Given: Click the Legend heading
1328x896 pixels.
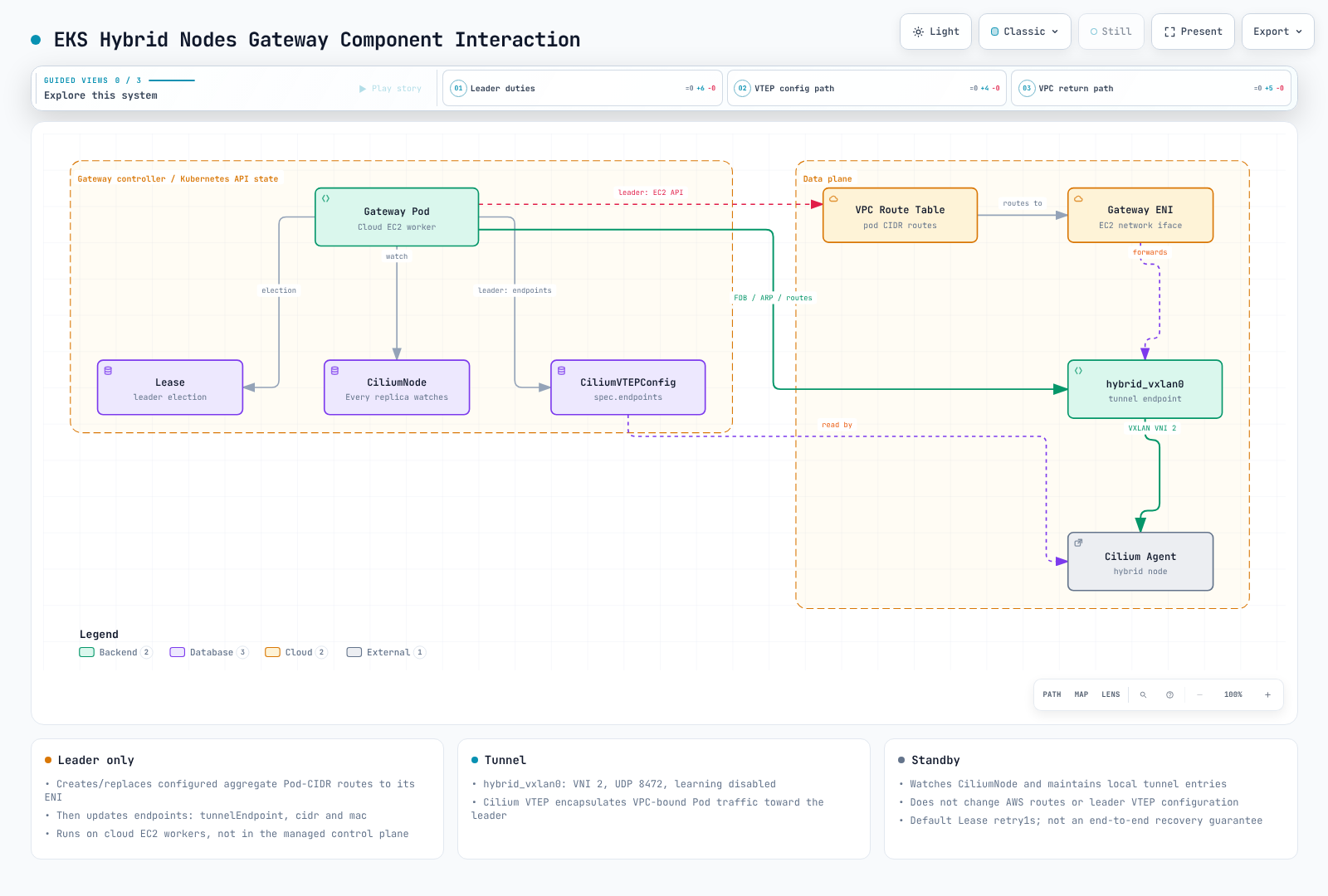Looking at the screenshot, I should (99, 634).
